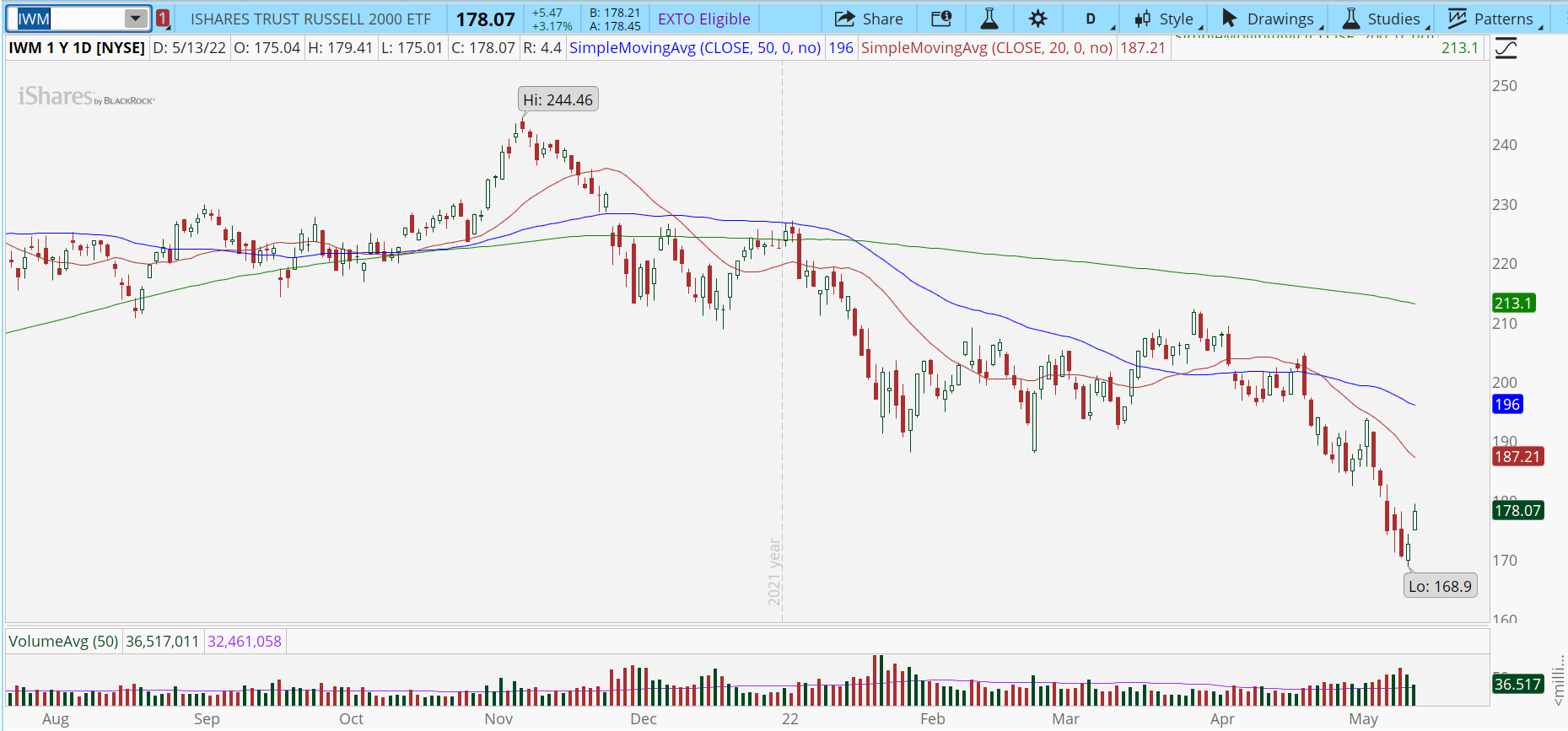Click the +3.17% percent change value
The image size is (1568, 731).
[552, 26]
